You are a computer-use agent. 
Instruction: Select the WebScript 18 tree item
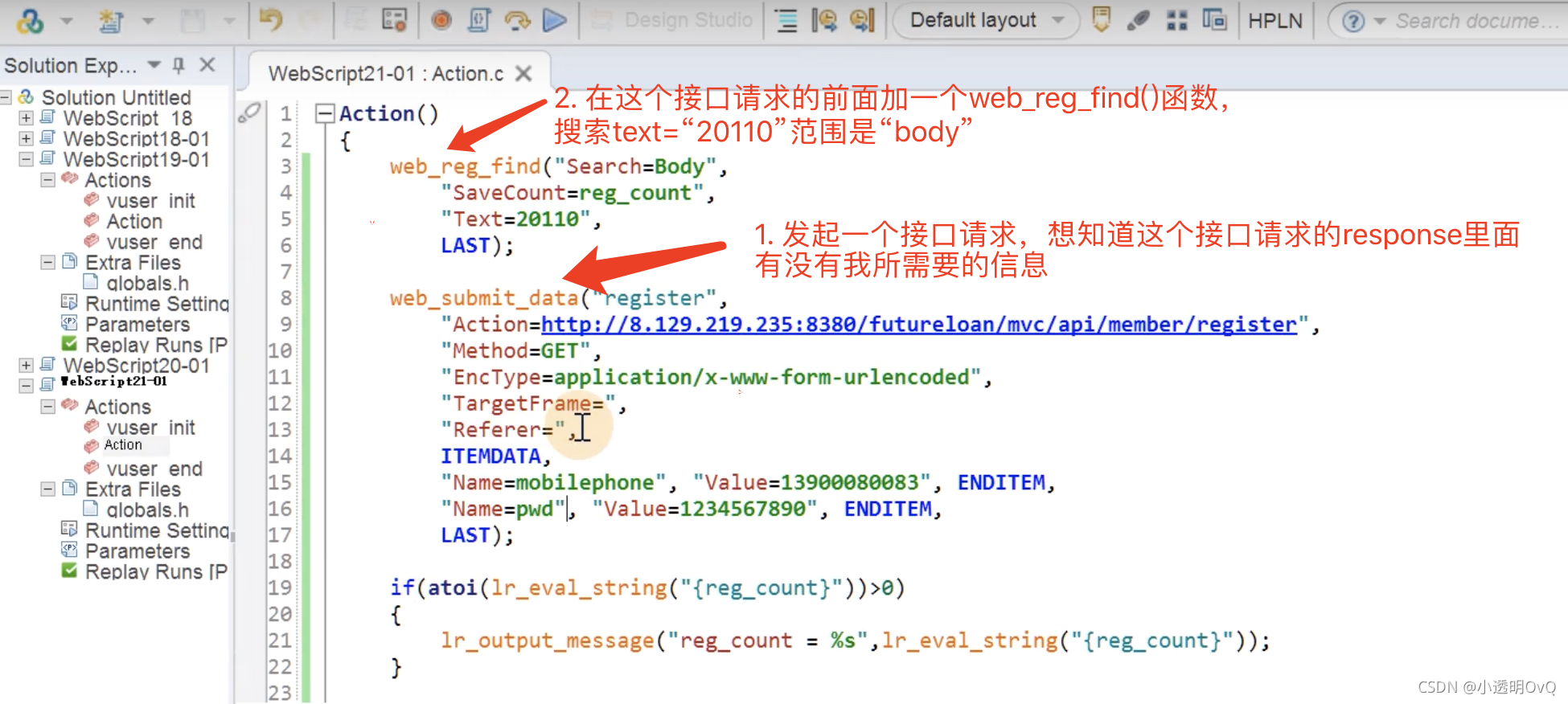pyautogui.click(x=128, y=118)
